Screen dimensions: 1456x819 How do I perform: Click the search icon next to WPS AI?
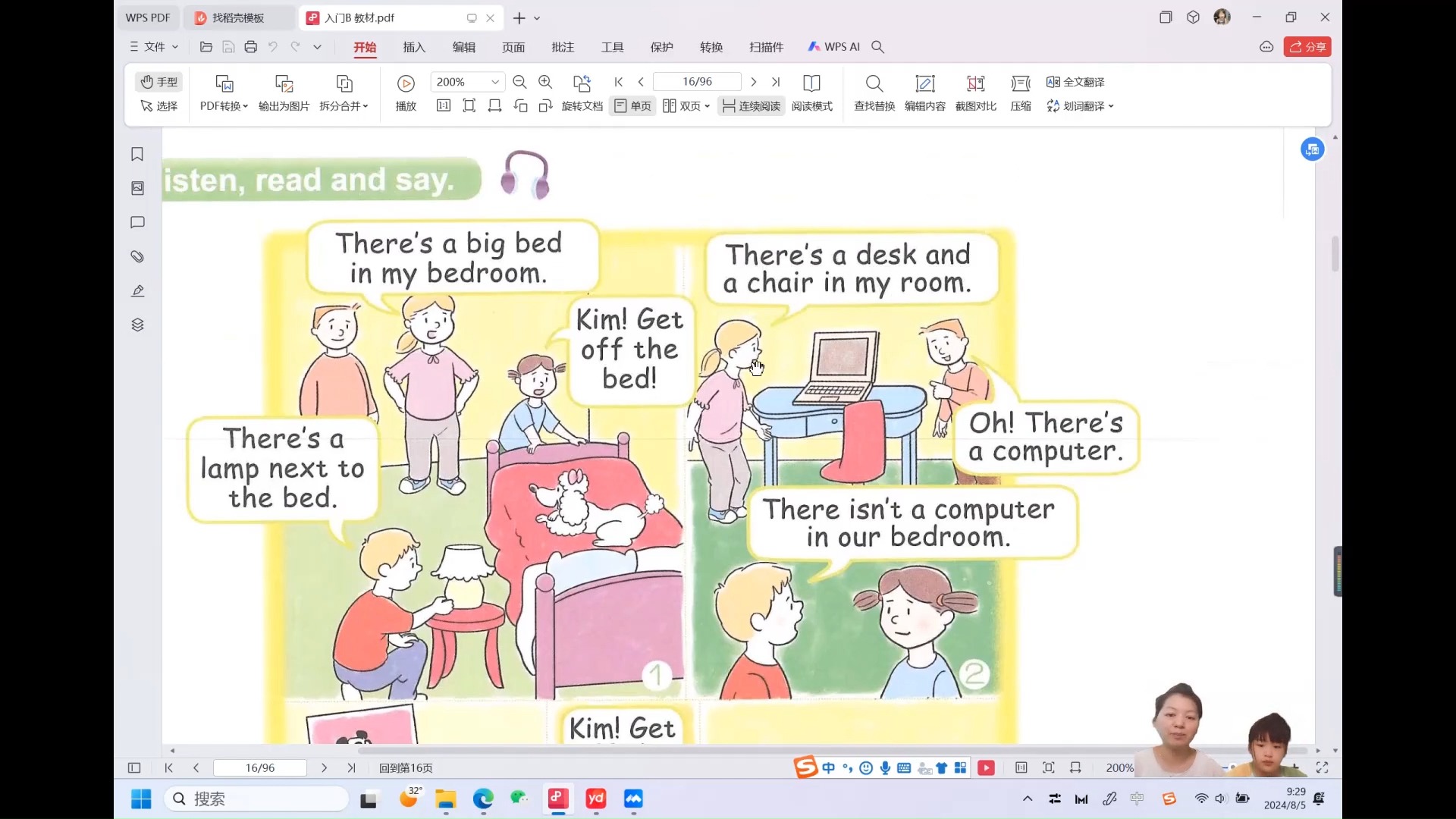878,47
